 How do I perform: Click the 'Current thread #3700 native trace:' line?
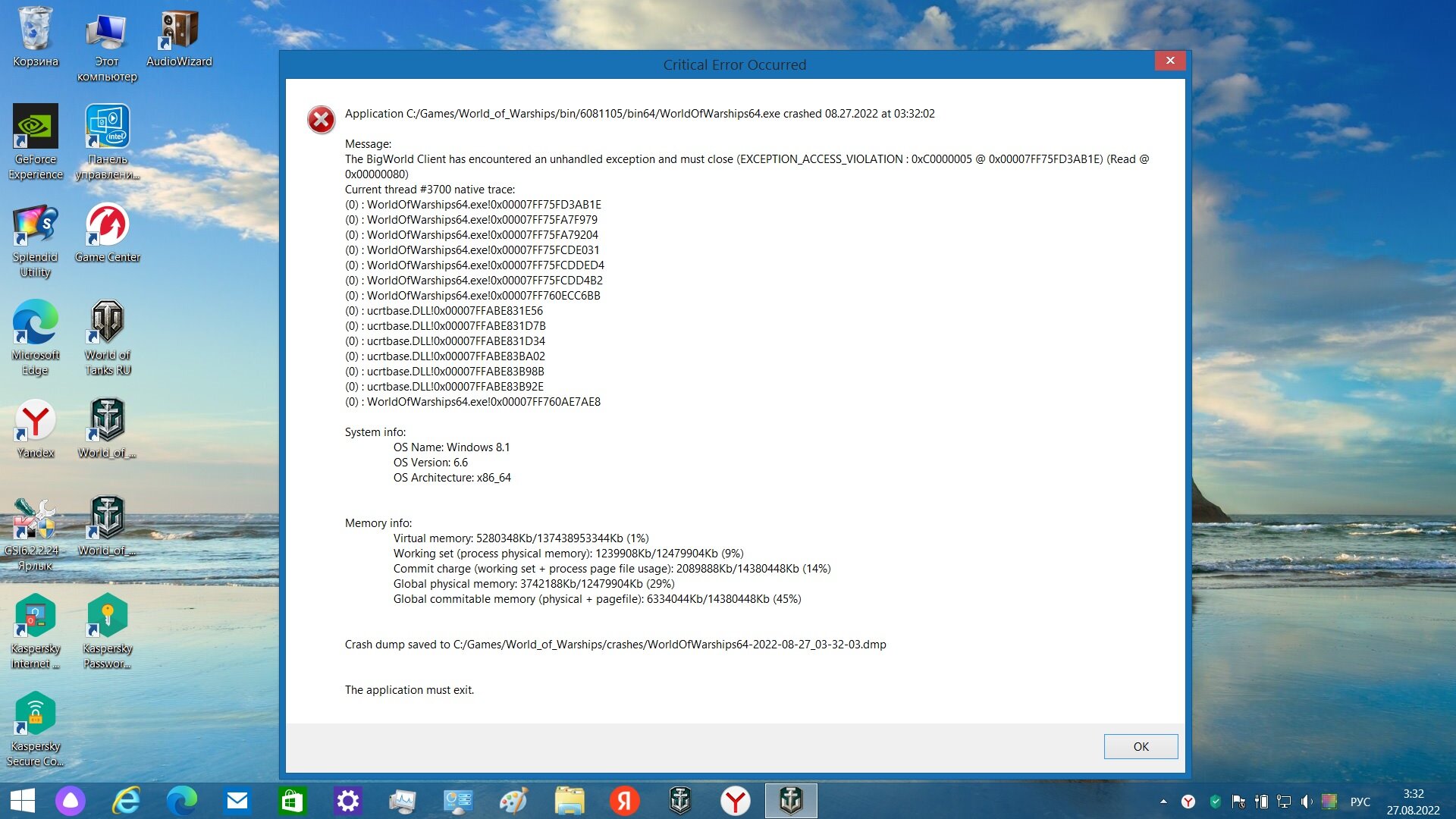[x=430, y=190]
